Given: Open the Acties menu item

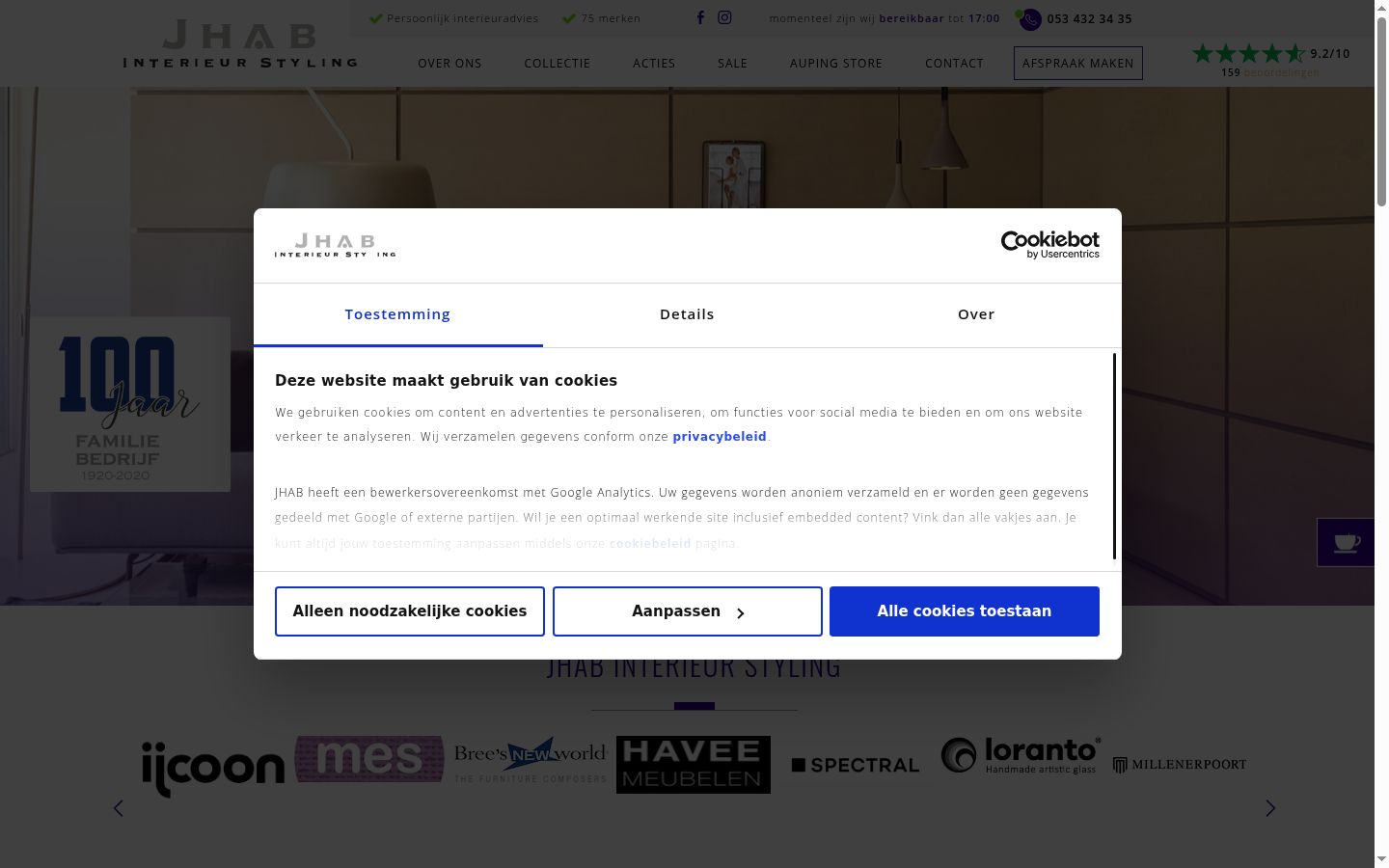Looking at the screenshot, I should click(x=654, y=64).
